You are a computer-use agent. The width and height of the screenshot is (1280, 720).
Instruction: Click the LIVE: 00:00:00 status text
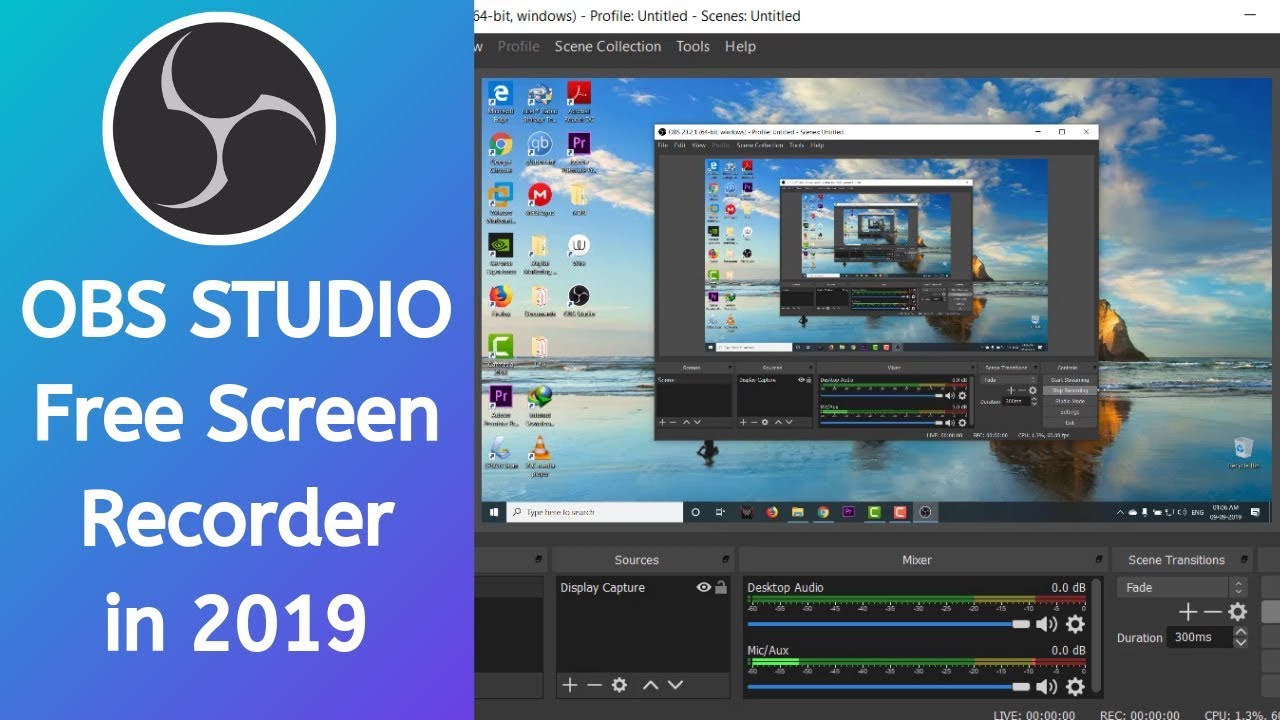click(1034, 715)
